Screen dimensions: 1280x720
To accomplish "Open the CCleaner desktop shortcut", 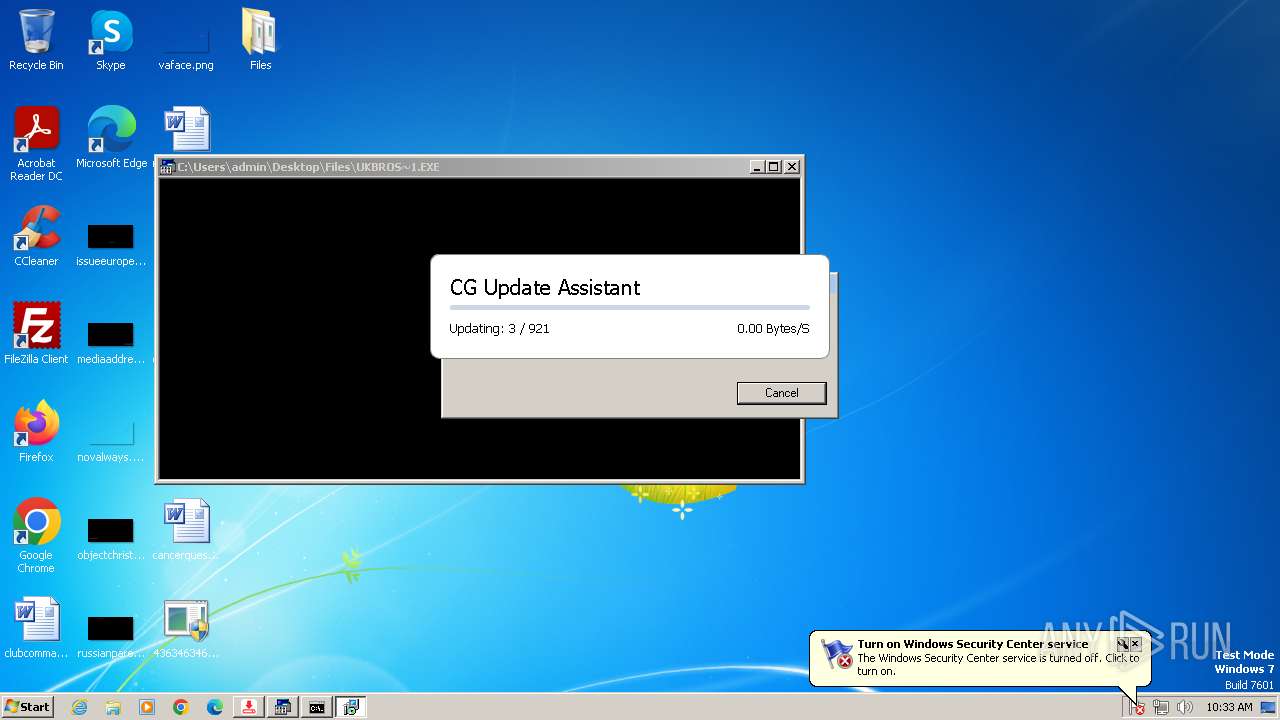I will (36, 236).
